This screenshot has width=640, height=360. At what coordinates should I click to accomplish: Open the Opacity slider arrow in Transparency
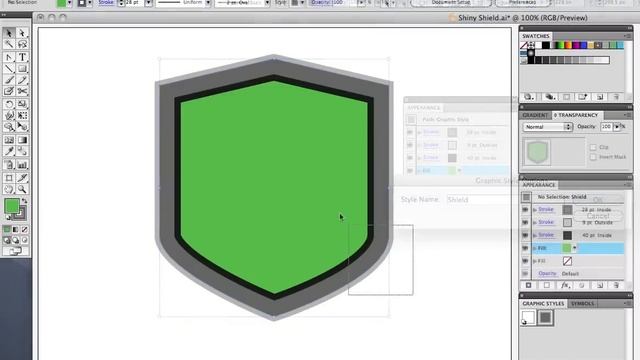617,127
